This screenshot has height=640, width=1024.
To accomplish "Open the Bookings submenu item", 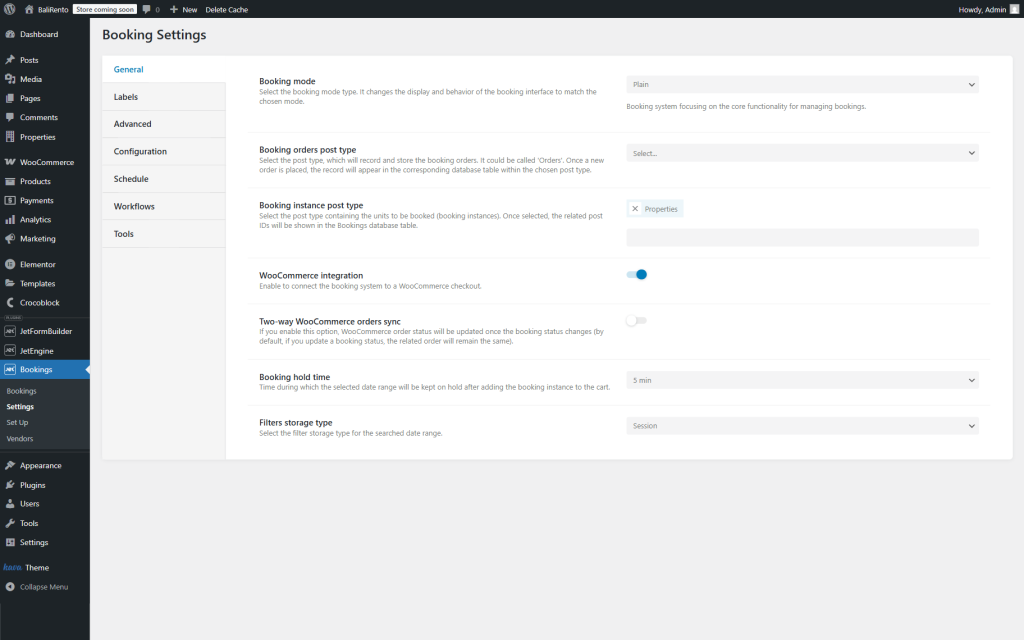I will point(22,391).
